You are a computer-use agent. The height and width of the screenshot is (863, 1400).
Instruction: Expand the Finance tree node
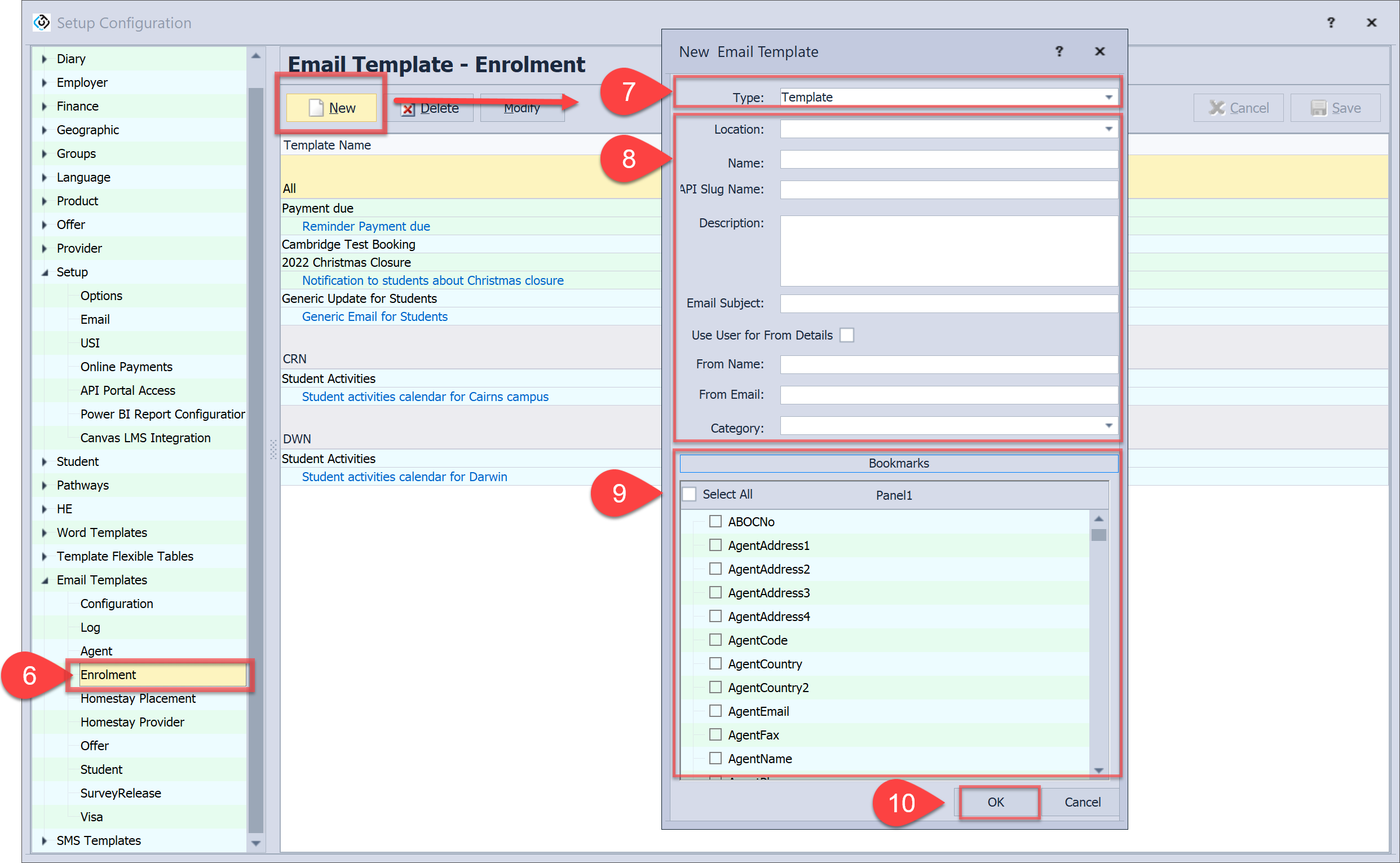pos(45,106)
